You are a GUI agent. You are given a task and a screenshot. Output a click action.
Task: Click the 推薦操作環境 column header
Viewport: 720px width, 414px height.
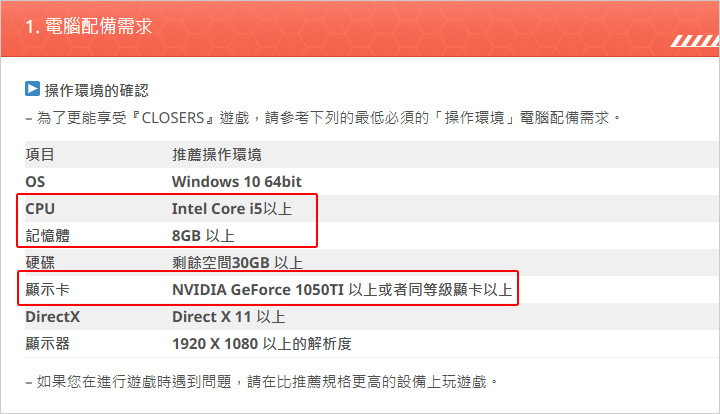217,155
